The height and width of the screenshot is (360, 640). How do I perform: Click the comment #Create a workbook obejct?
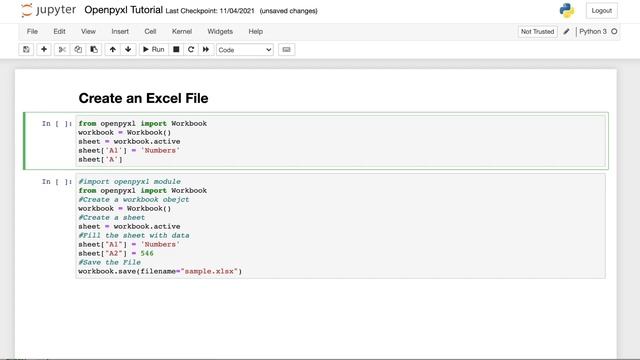click(134, 200)
